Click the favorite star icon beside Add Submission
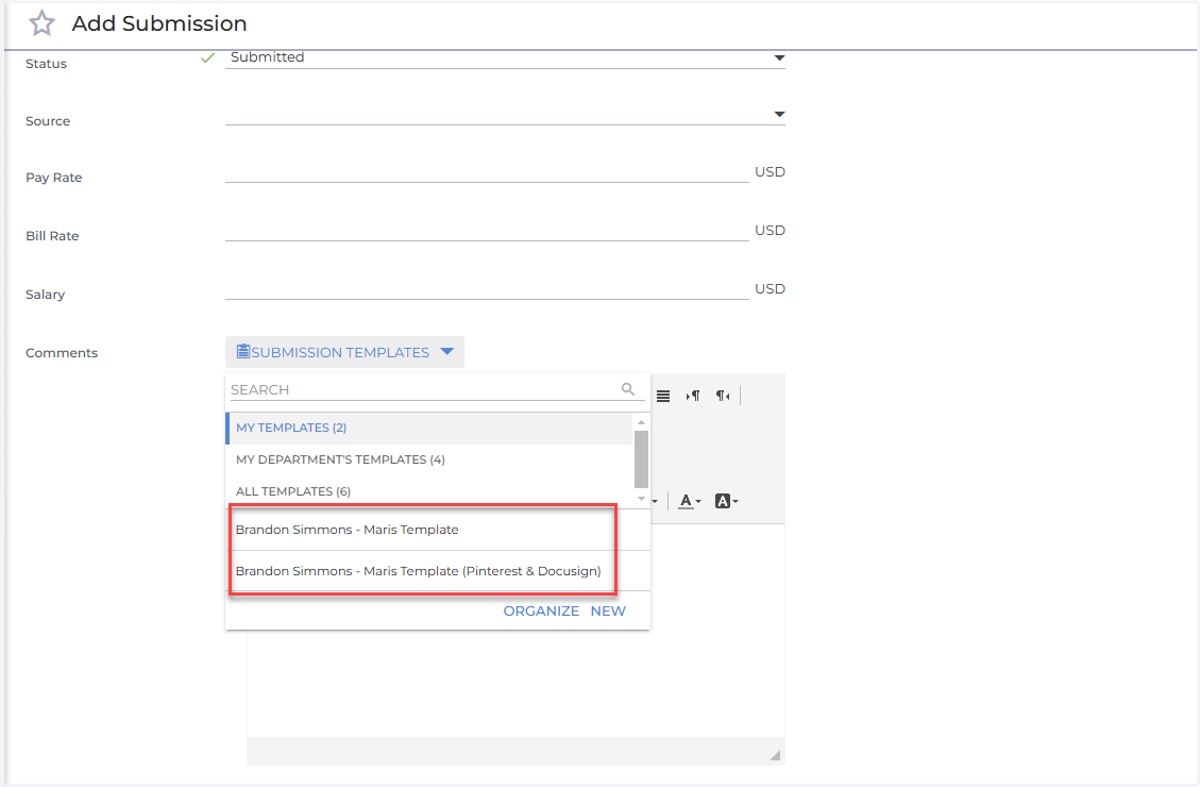The image size is (1200, 787). click(41, 23)
